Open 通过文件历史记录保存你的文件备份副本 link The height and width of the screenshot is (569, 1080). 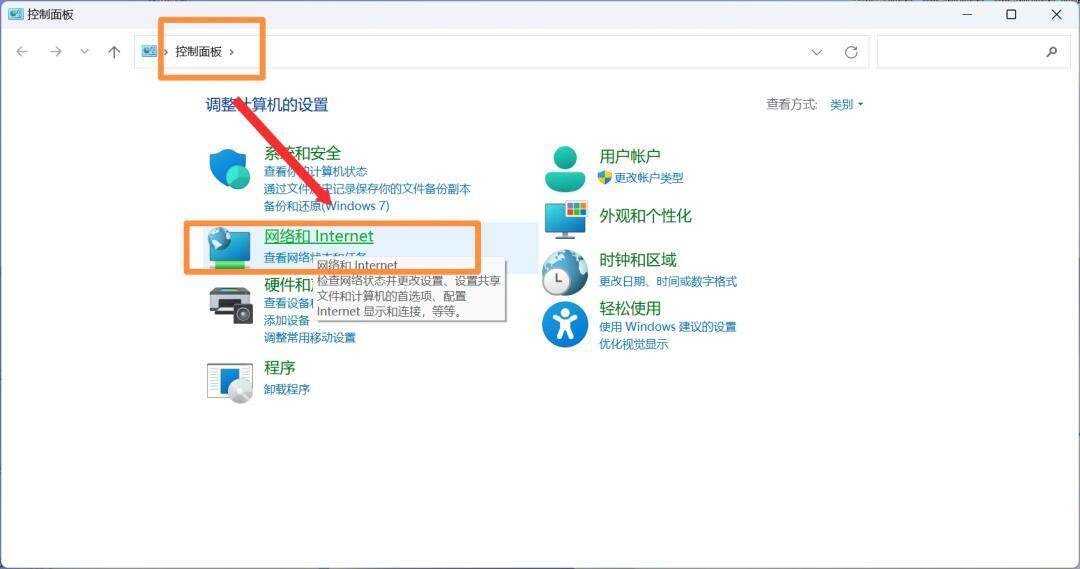[367, 189]
